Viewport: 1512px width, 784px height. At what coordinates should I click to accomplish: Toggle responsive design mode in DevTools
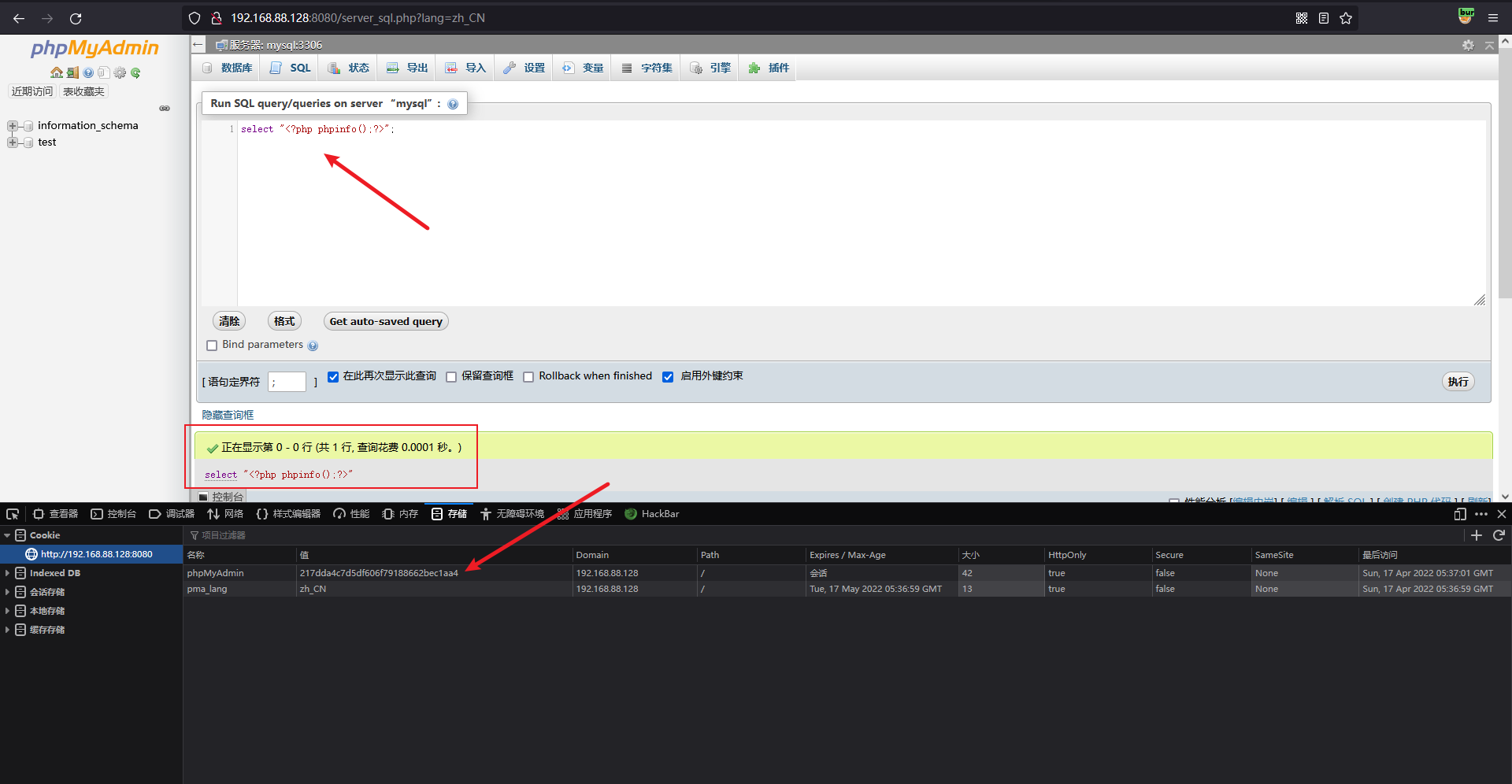coord(1460,514)
